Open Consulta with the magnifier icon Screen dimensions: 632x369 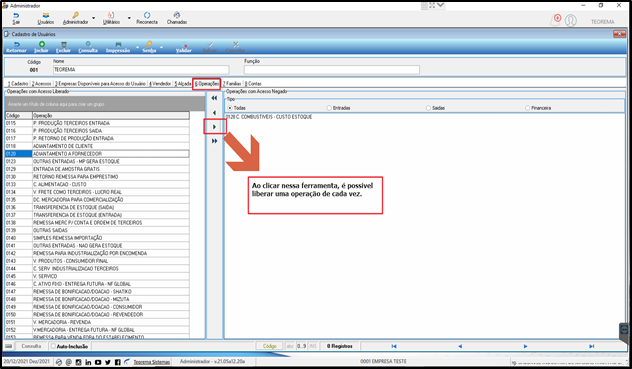point(88,44)
